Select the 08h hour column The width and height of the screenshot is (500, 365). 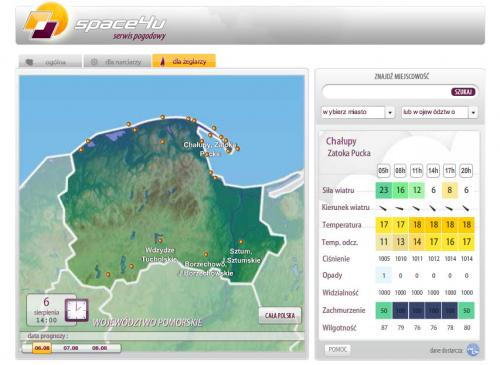coord(400,171)
